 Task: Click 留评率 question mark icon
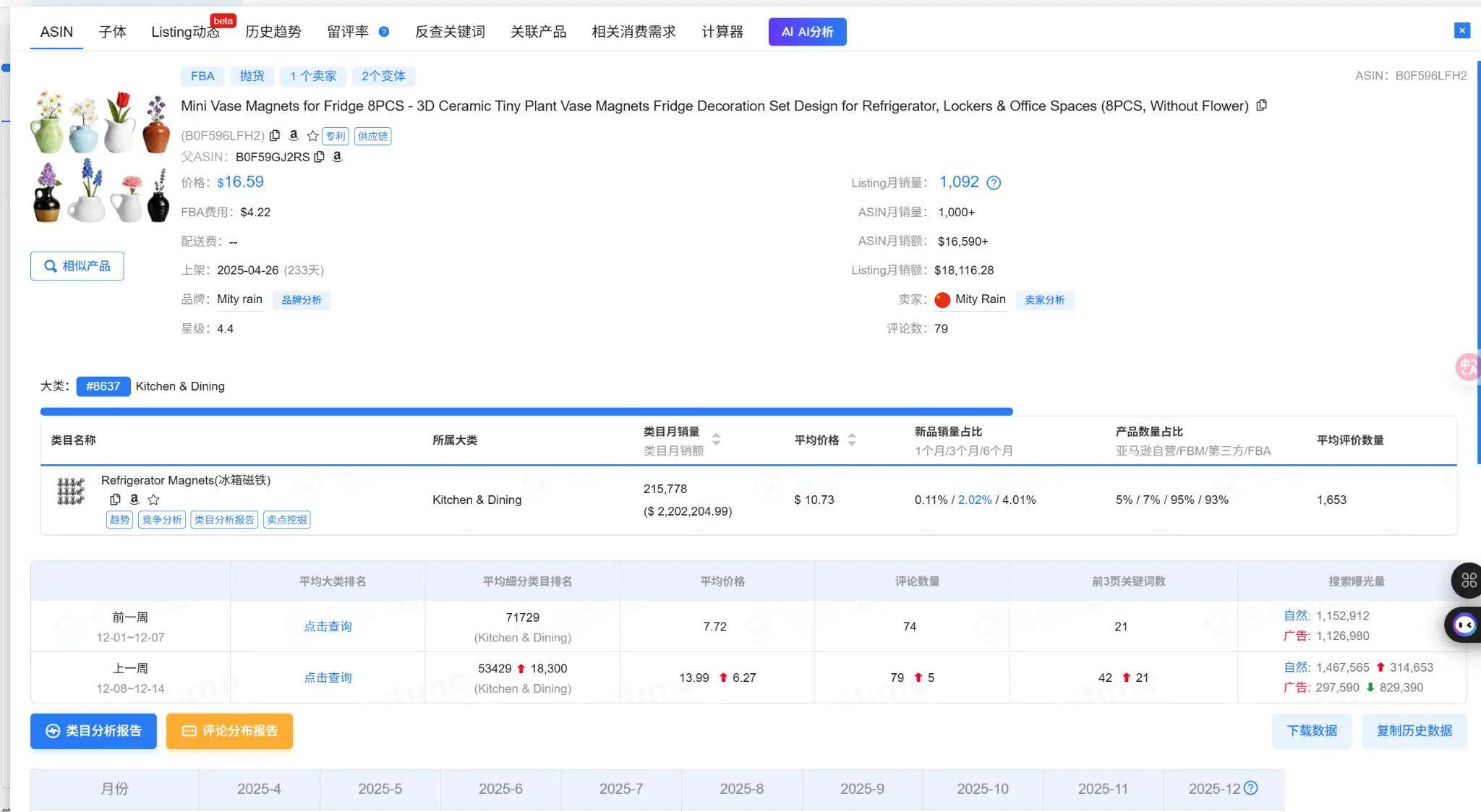[384, 32]
